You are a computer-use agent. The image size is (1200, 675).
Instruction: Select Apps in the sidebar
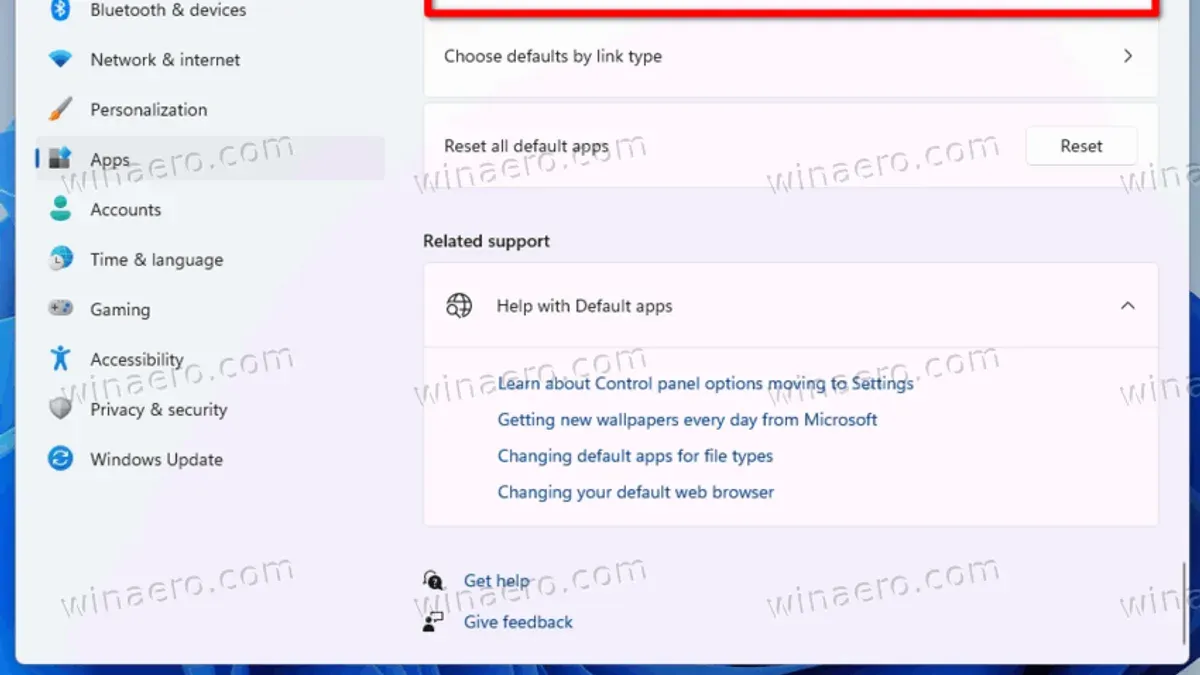(x=210, y=159)
